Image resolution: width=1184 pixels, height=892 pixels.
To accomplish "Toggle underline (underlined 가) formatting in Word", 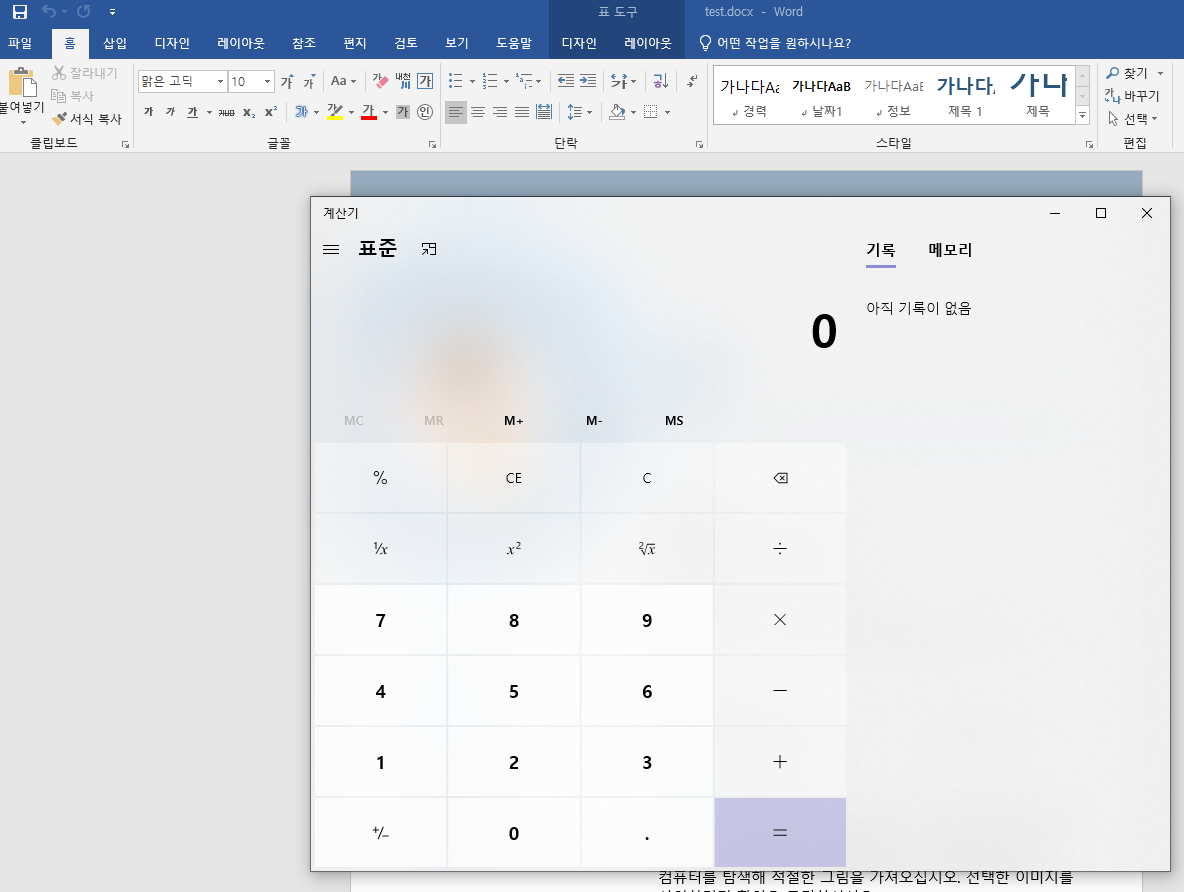I will tap(193, 112).
